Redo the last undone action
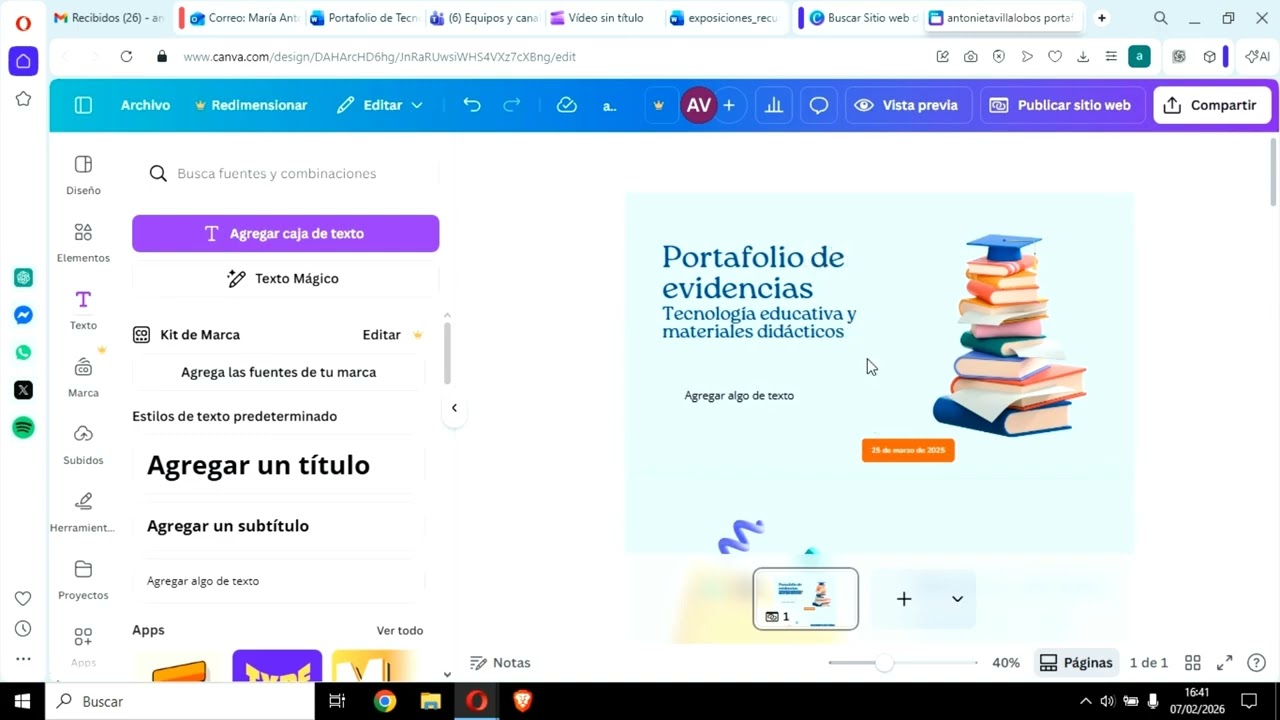Viewport: 1280px width, 720px height. [512, 105]
